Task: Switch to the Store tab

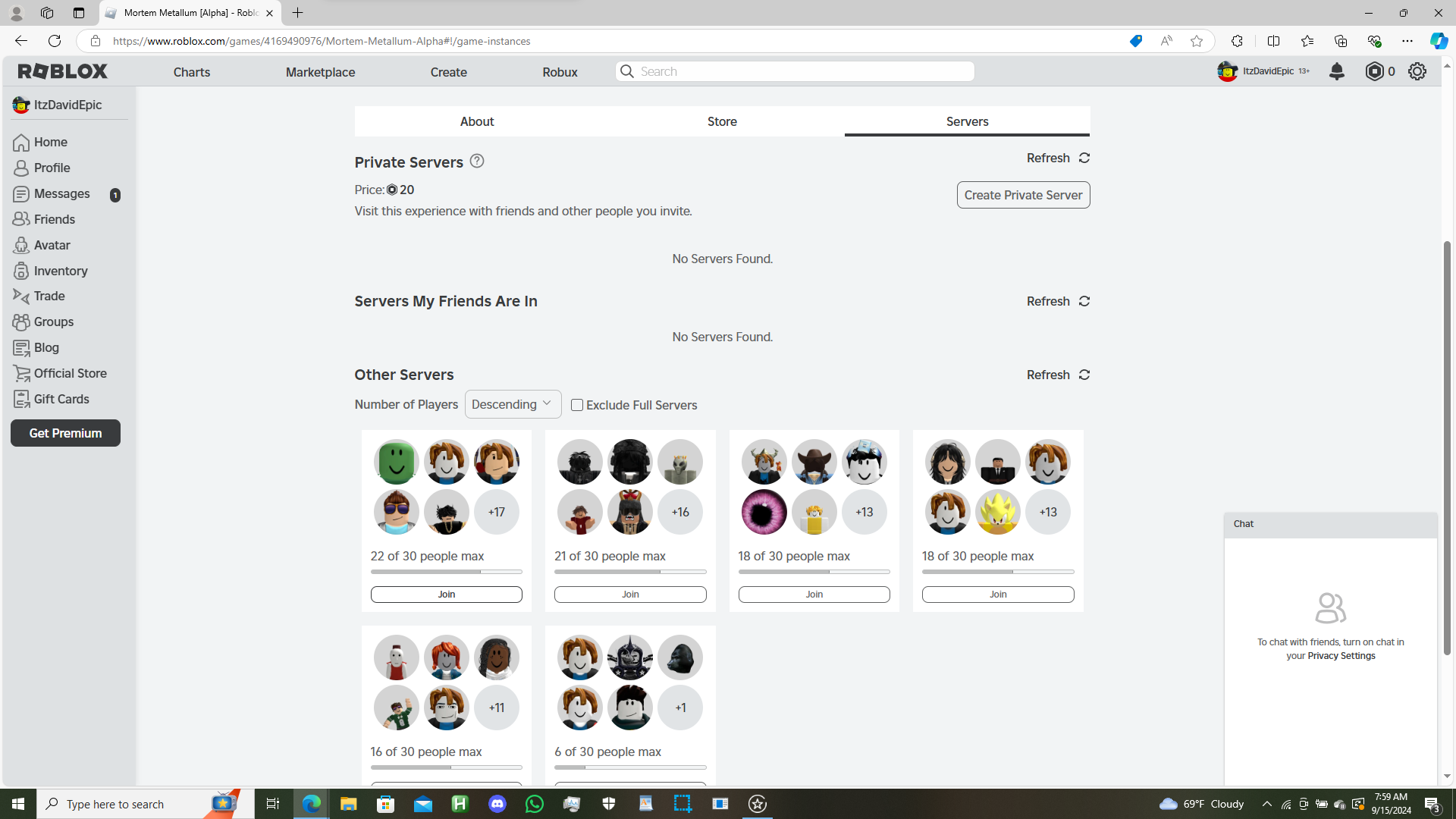Action: [722, 121]
